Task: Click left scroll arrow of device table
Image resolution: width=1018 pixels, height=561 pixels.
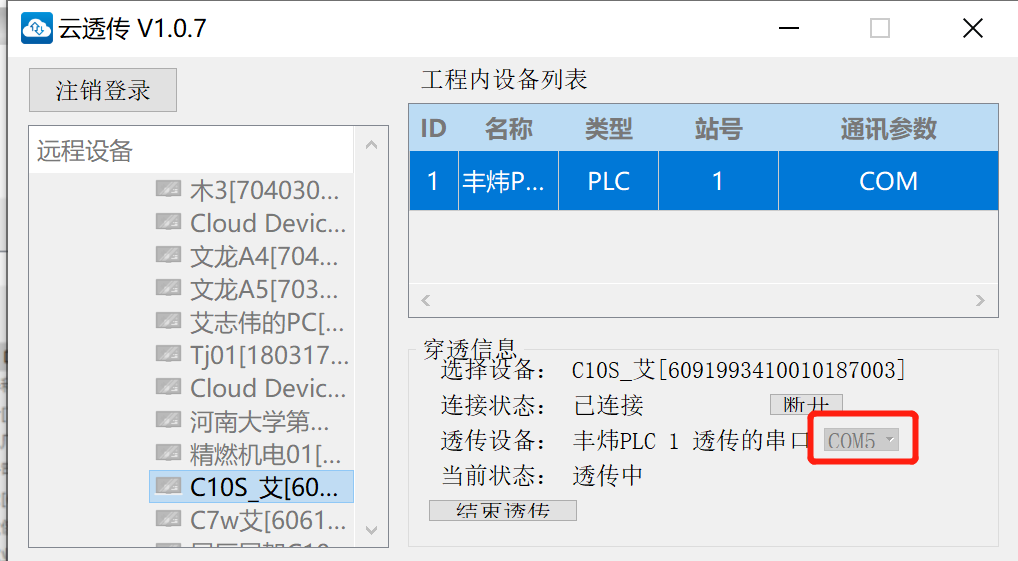Action: (425, 300)
